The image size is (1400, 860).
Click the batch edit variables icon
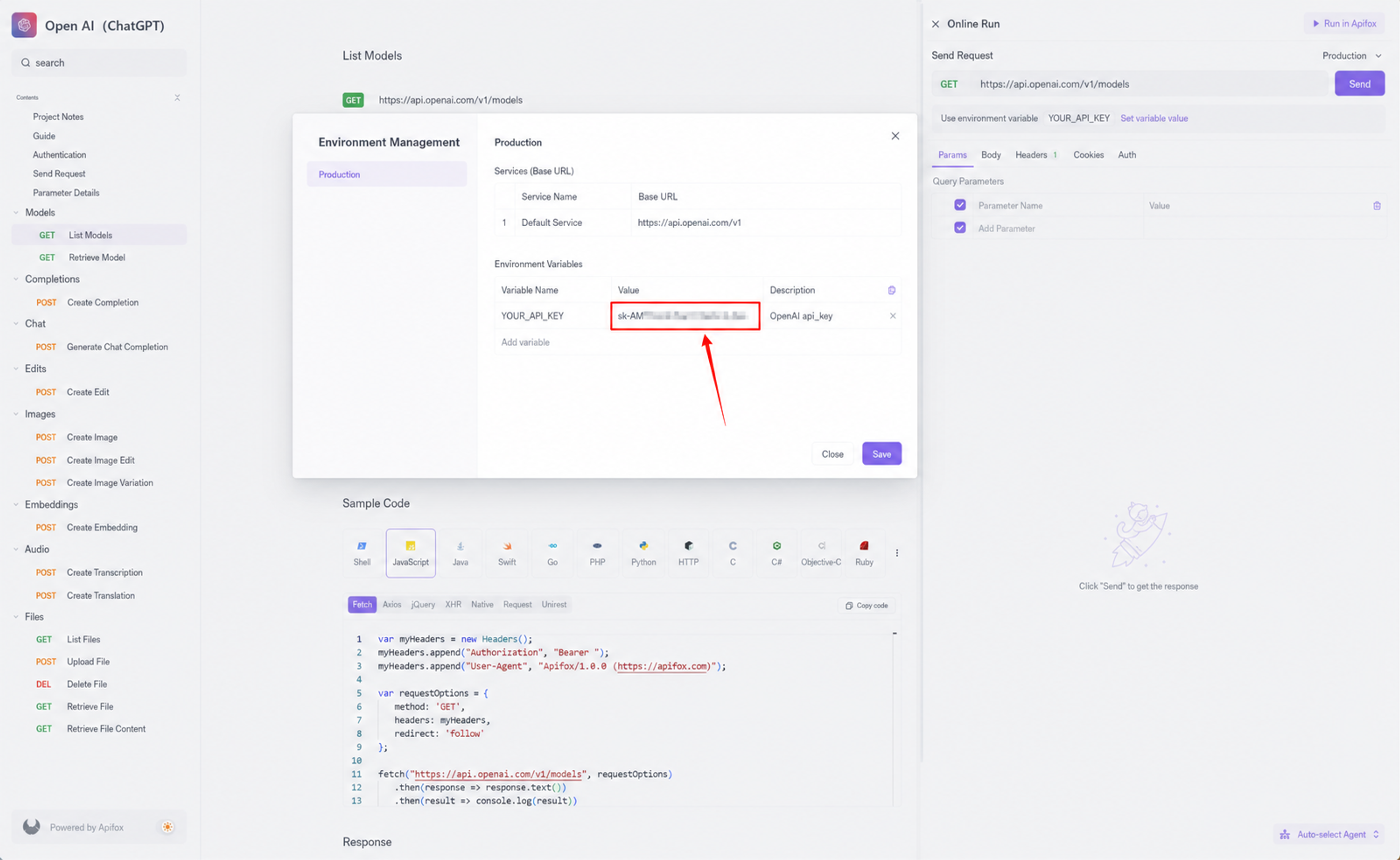(892, 290)
